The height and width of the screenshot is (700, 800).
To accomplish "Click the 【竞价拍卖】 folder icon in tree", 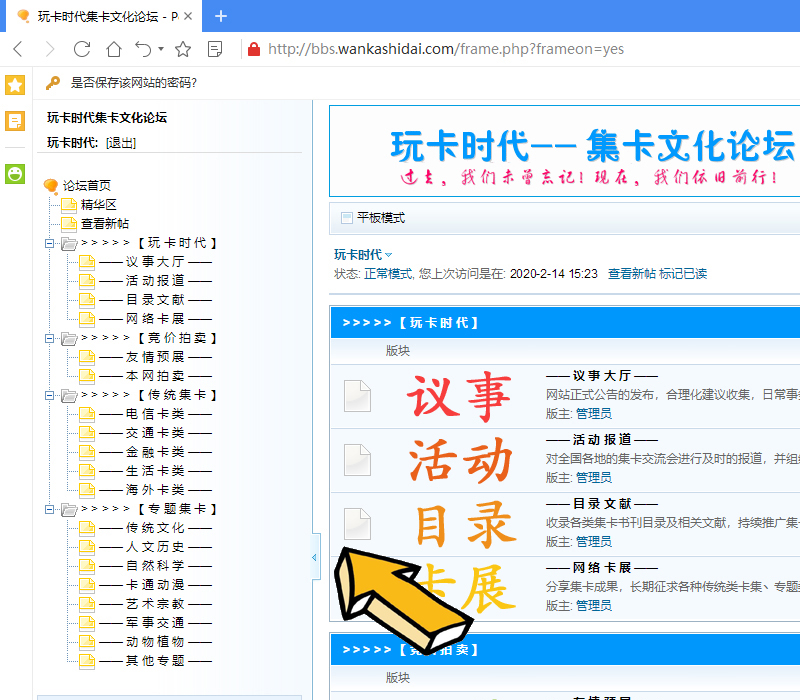I will coord(69,338).
